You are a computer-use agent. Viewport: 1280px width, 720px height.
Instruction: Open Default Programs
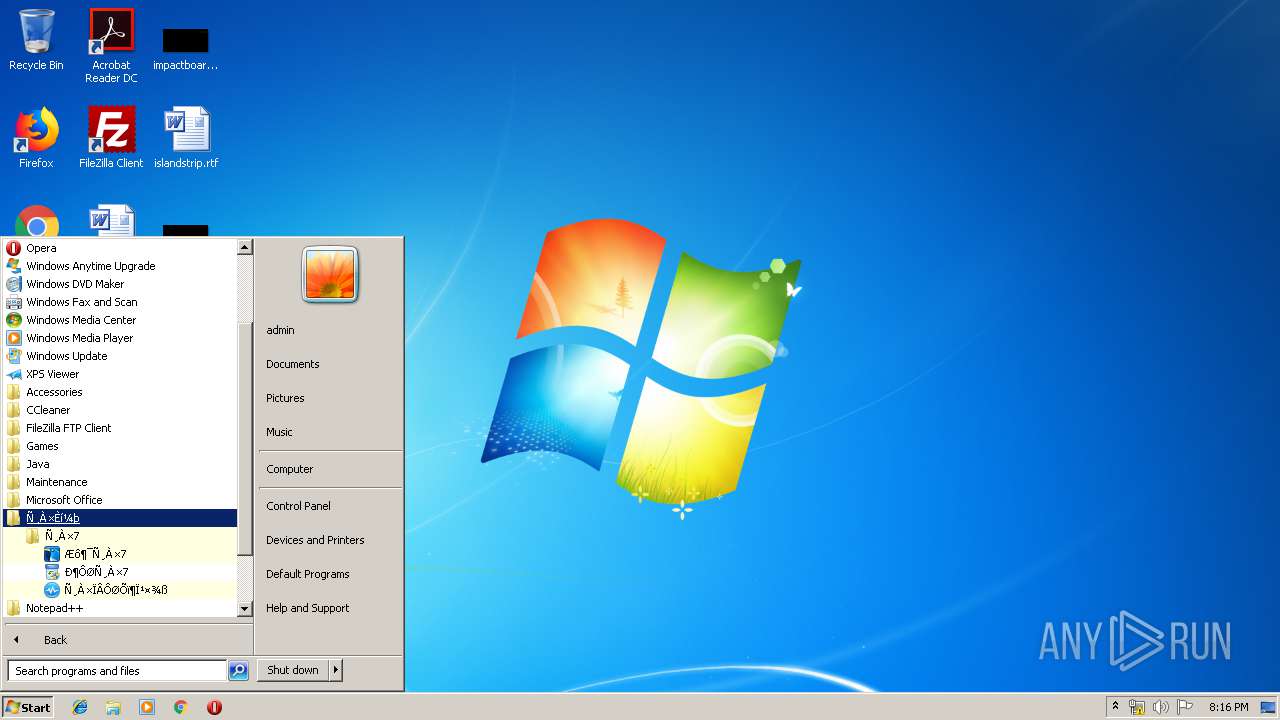[329, 574]
